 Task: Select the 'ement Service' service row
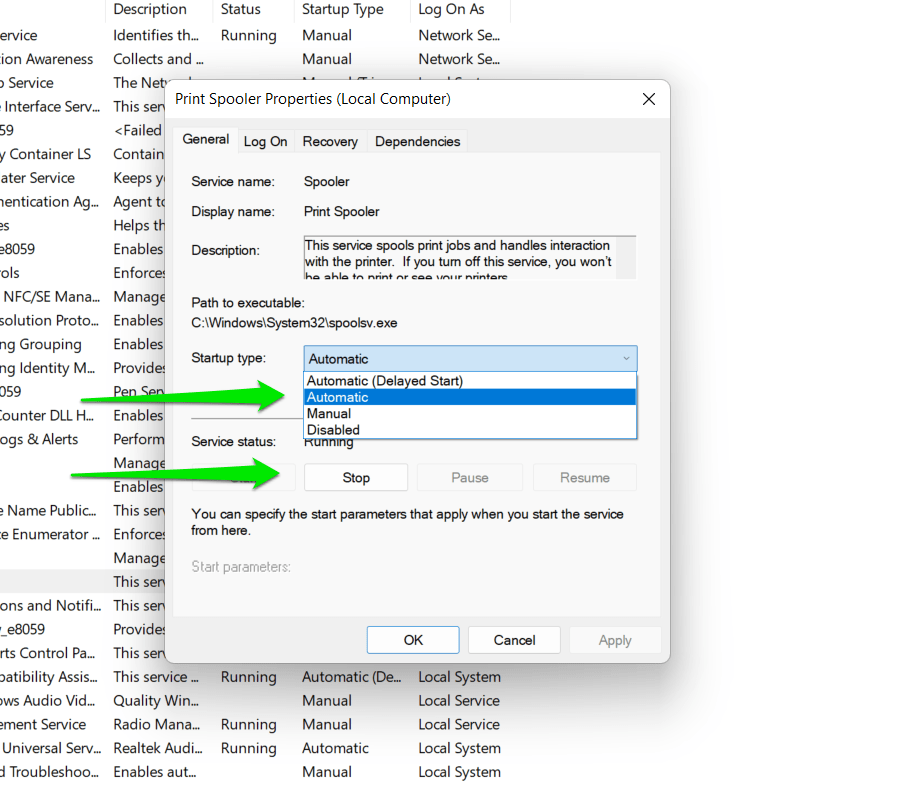pyautogui.click(x=43, y=724)
